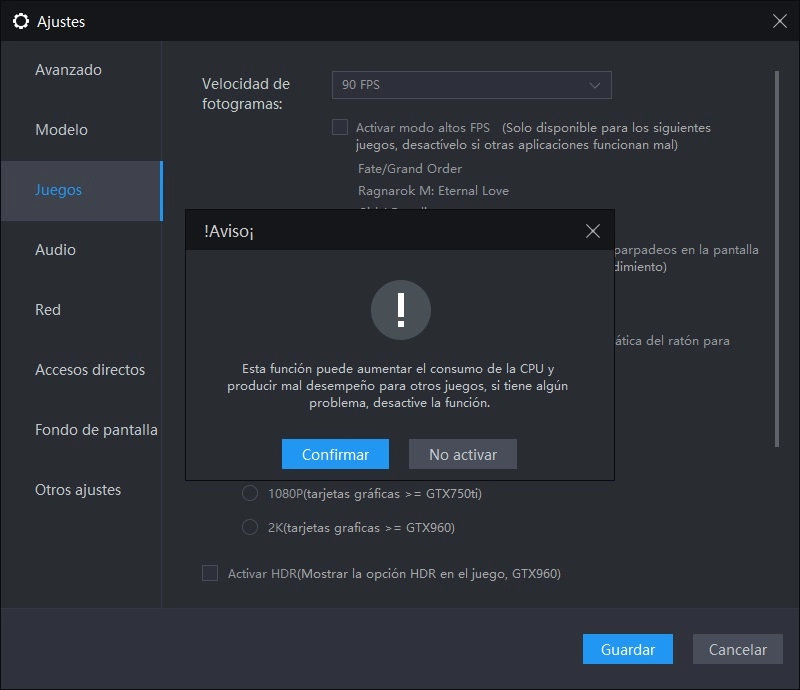Viewport: 800px width, 690px height.
Task: Switch to the Avanzado section
Action: [x=67, y=70]
